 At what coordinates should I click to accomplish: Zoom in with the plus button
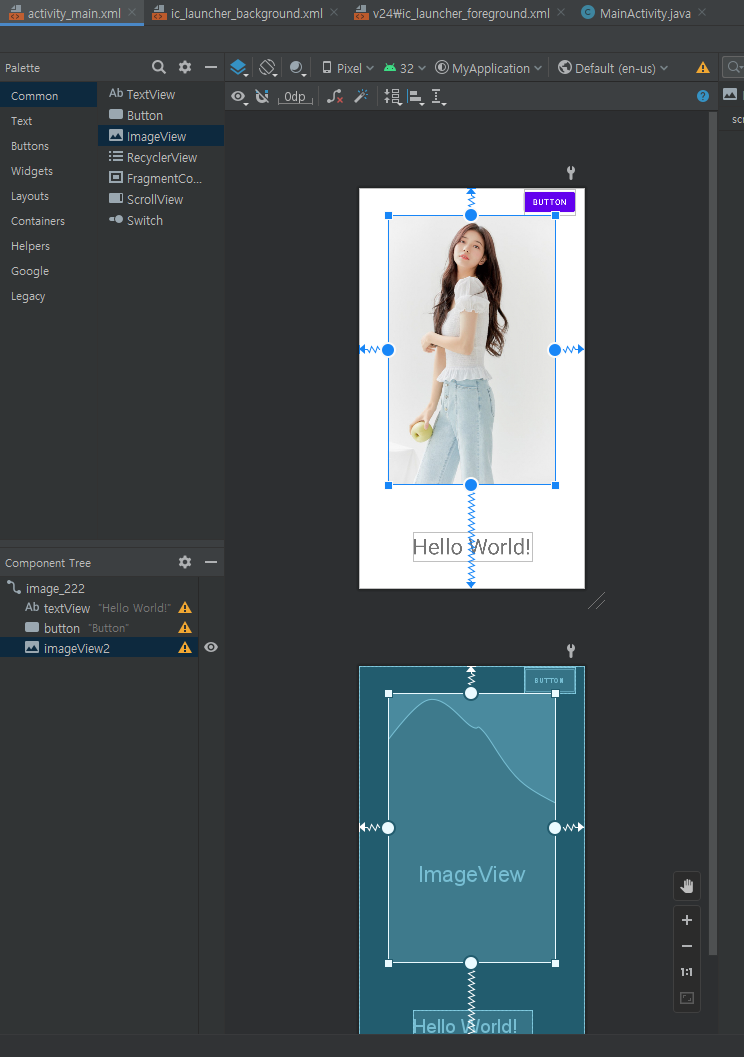[x=687, y=920]
